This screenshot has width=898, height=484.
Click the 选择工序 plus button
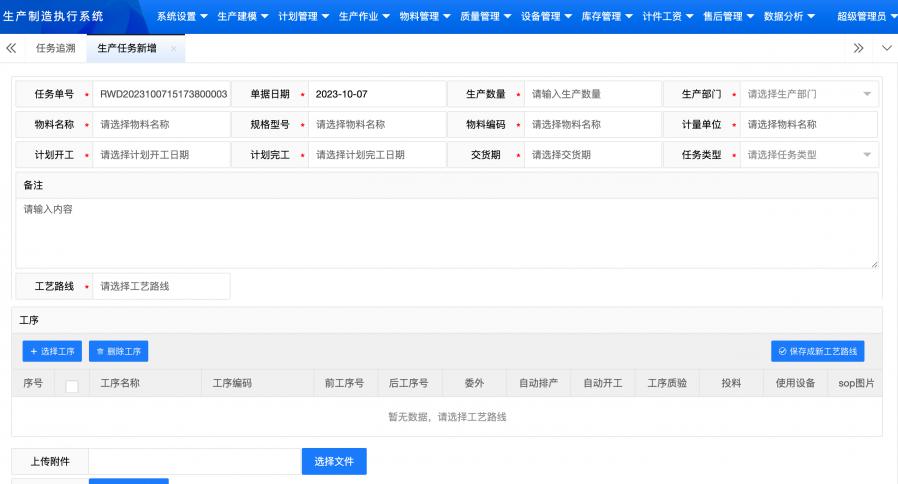pyautogui.click(x=52, y=351)
